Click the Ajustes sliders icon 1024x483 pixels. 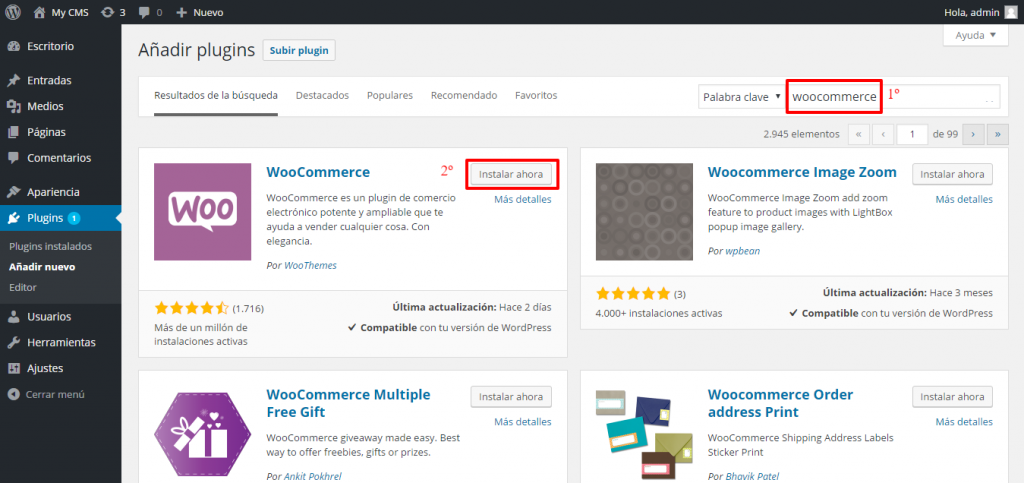click(13, 369)
